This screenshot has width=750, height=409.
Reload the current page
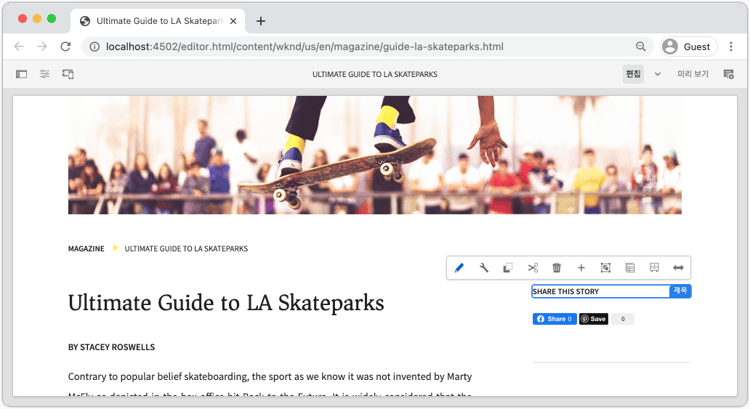point(66,46)
